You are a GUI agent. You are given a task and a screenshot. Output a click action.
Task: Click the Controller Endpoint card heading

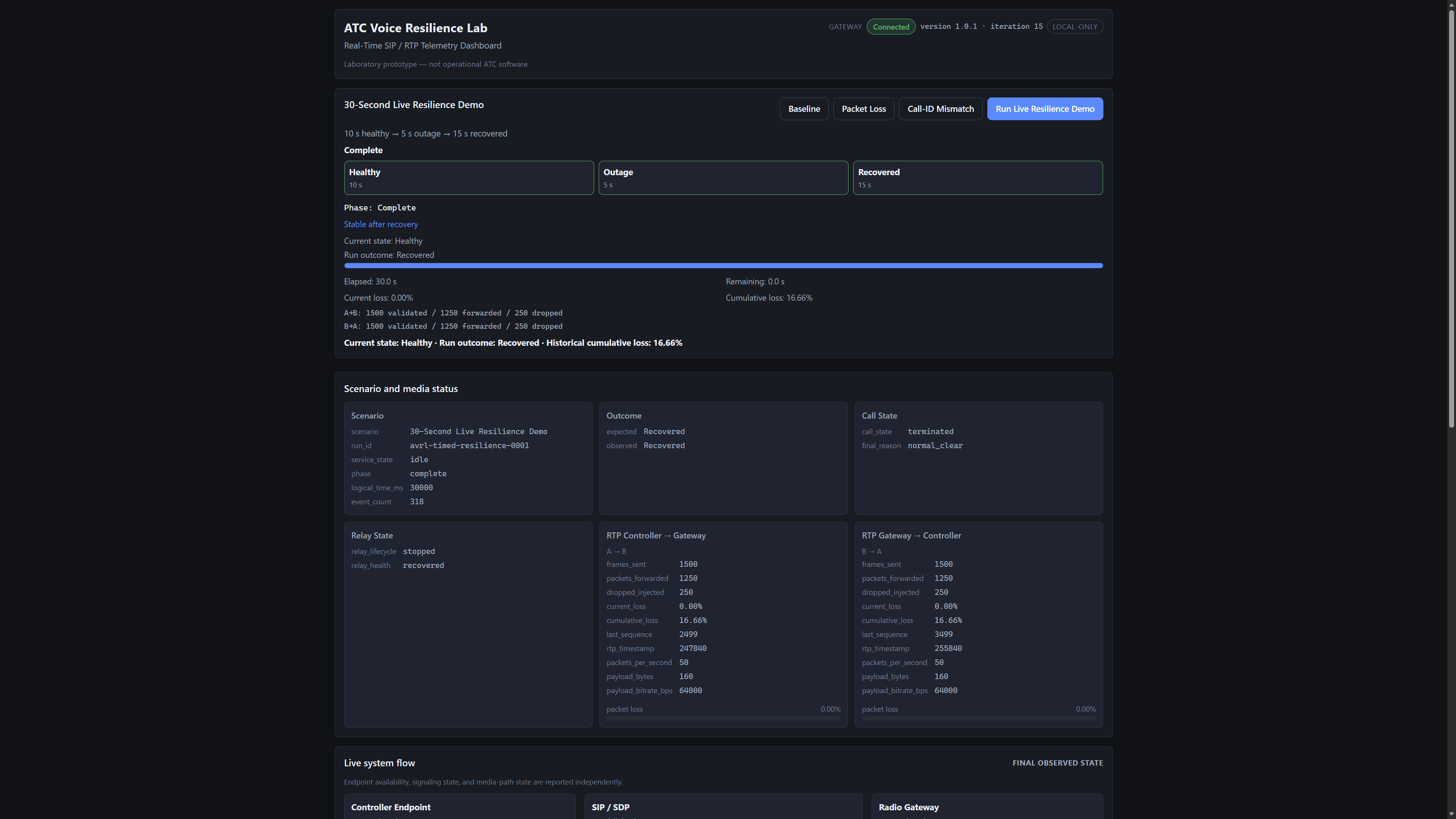391,807
